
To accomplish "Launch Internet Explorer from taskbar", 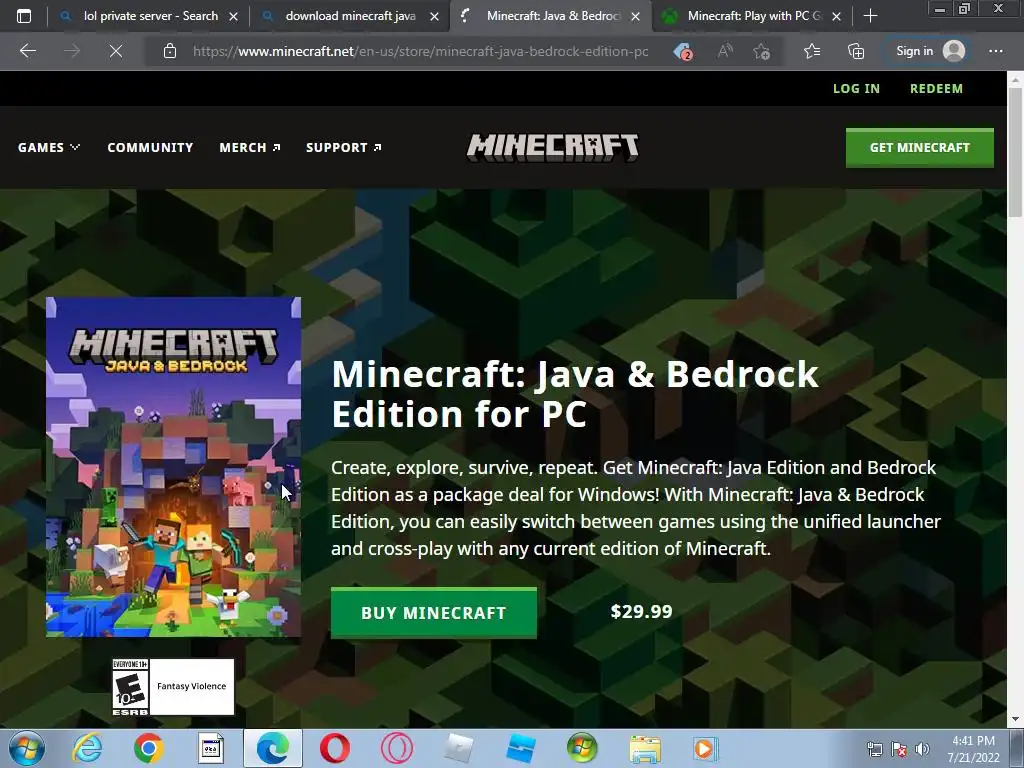I will coord(87,748).
